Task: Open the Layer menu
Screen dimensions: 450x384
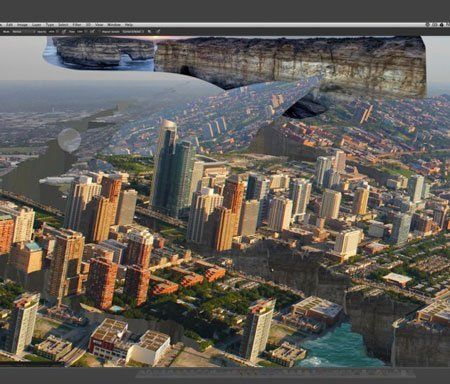Action: (37, 25)
